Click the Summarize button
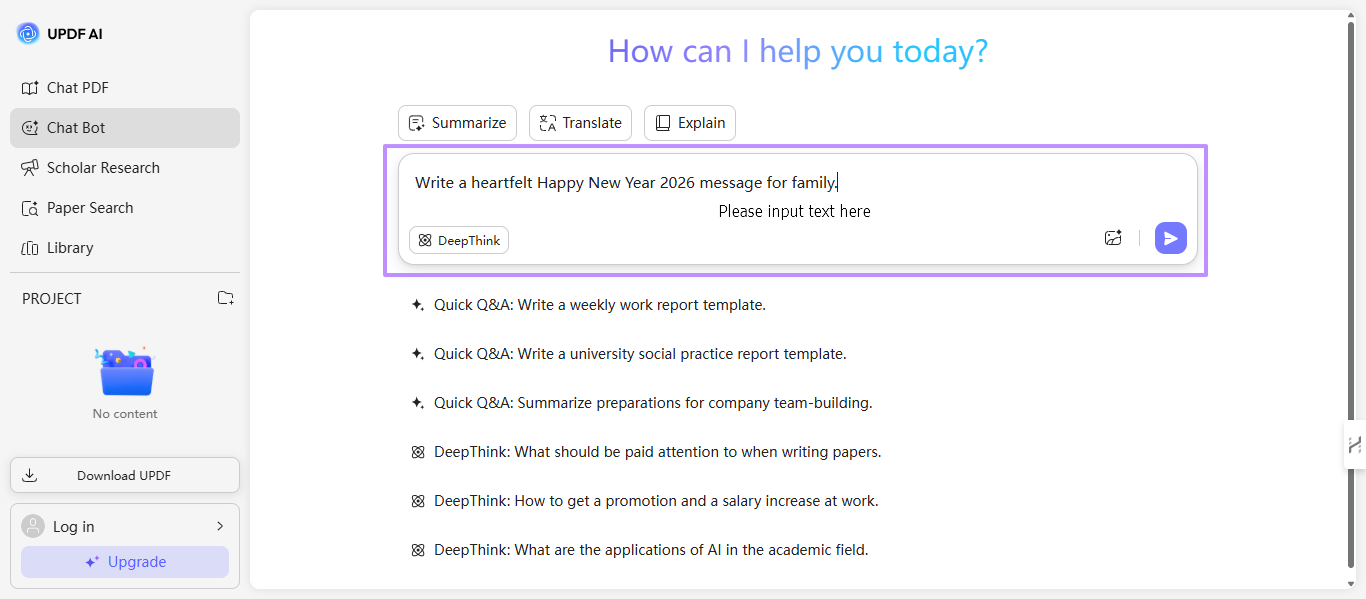The height and width of the screenshot is (599, 1366). pos(457,123)
